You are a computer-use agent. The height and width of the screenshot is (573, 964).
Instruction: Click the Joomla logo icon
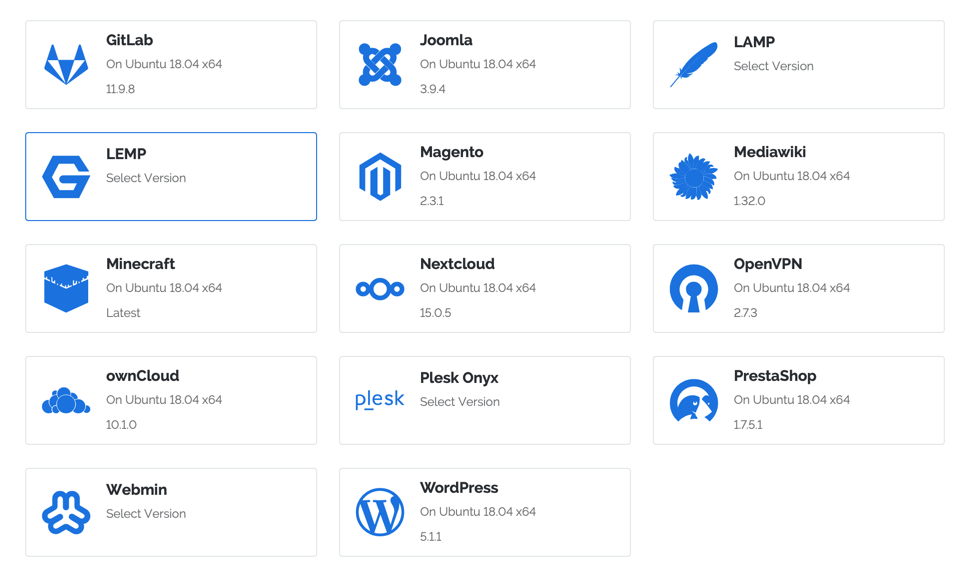click(380, 65)
